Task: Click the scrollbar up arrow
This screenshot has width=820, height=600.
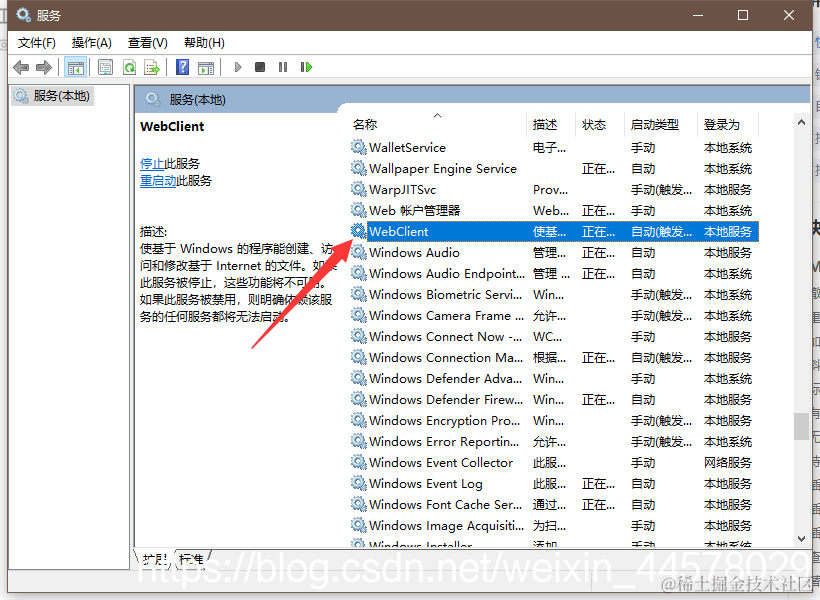Action: 801,122
